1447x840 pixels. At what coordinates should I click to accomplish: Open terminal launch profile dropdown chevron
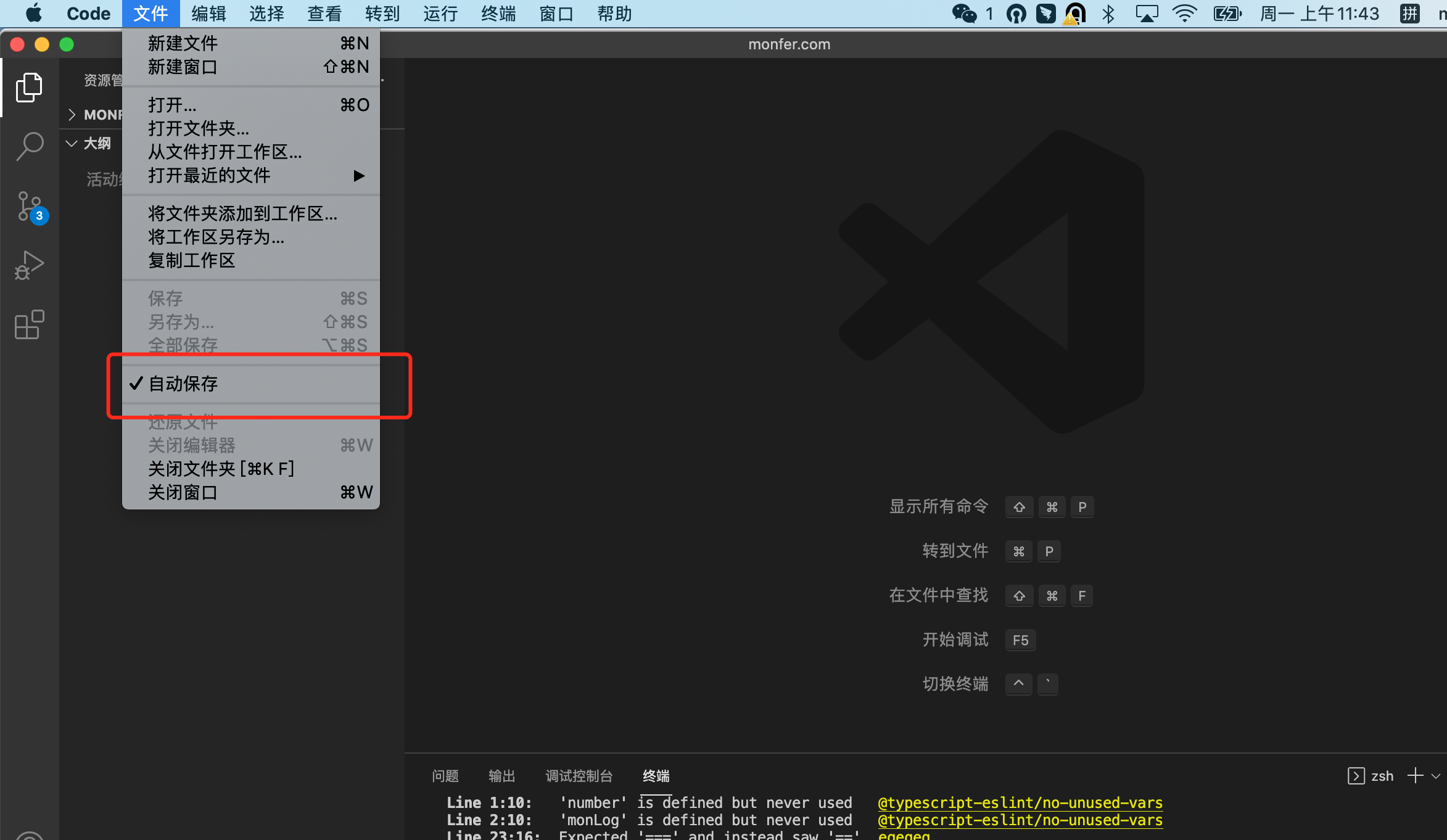(x=1437, y=776)
